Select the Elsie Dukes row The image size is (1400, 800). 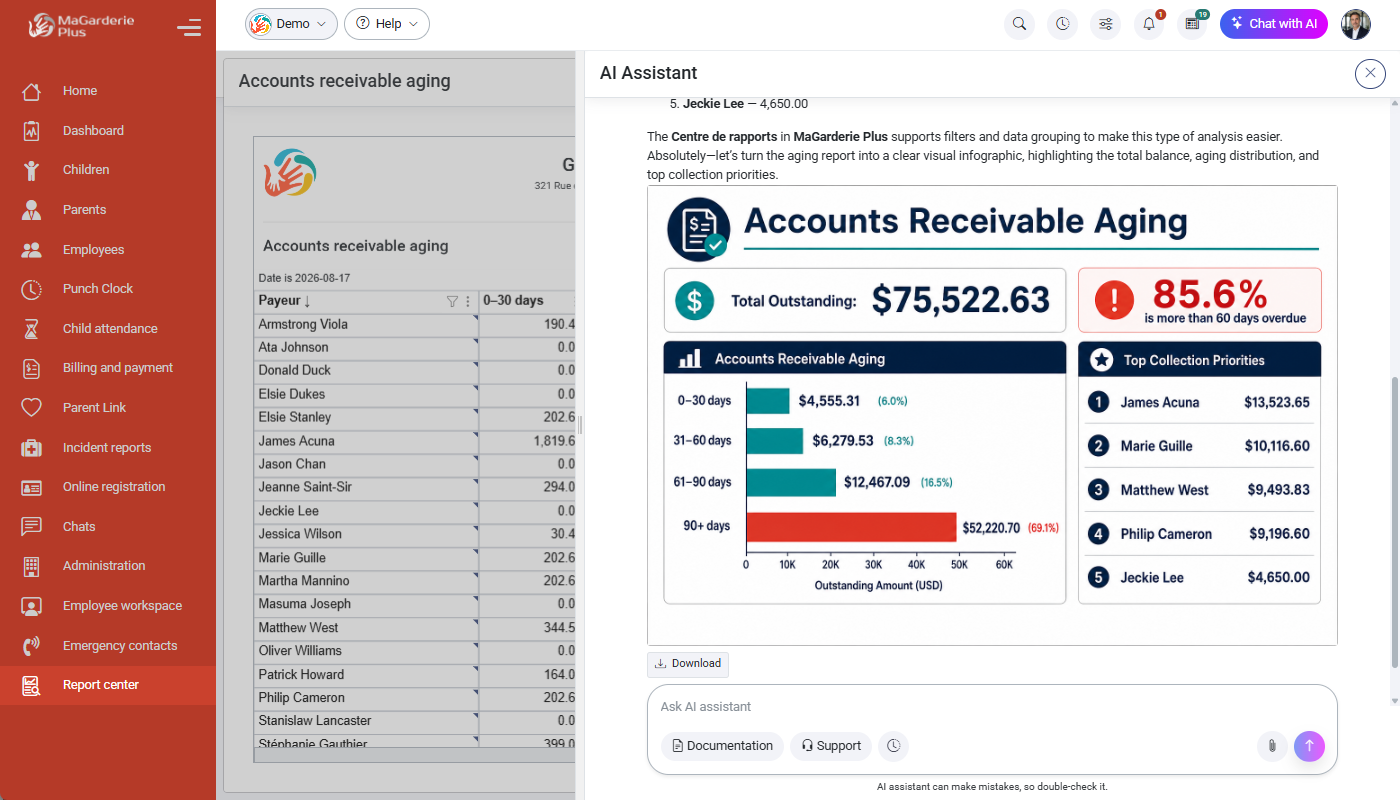pyautogui.click(x=415, y=395)
